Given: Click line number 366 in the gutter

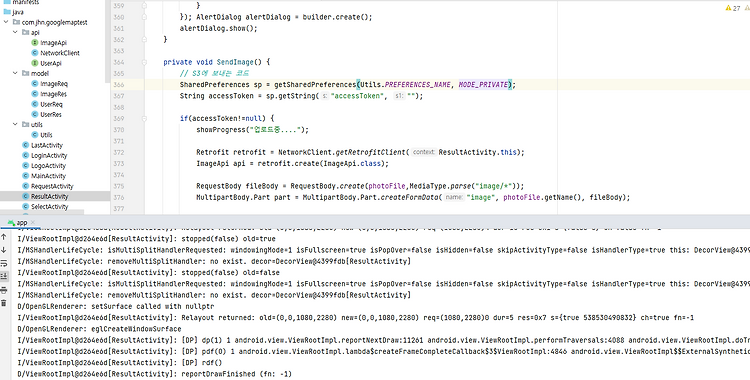Looking at the screenshot, I should (118, 85).
